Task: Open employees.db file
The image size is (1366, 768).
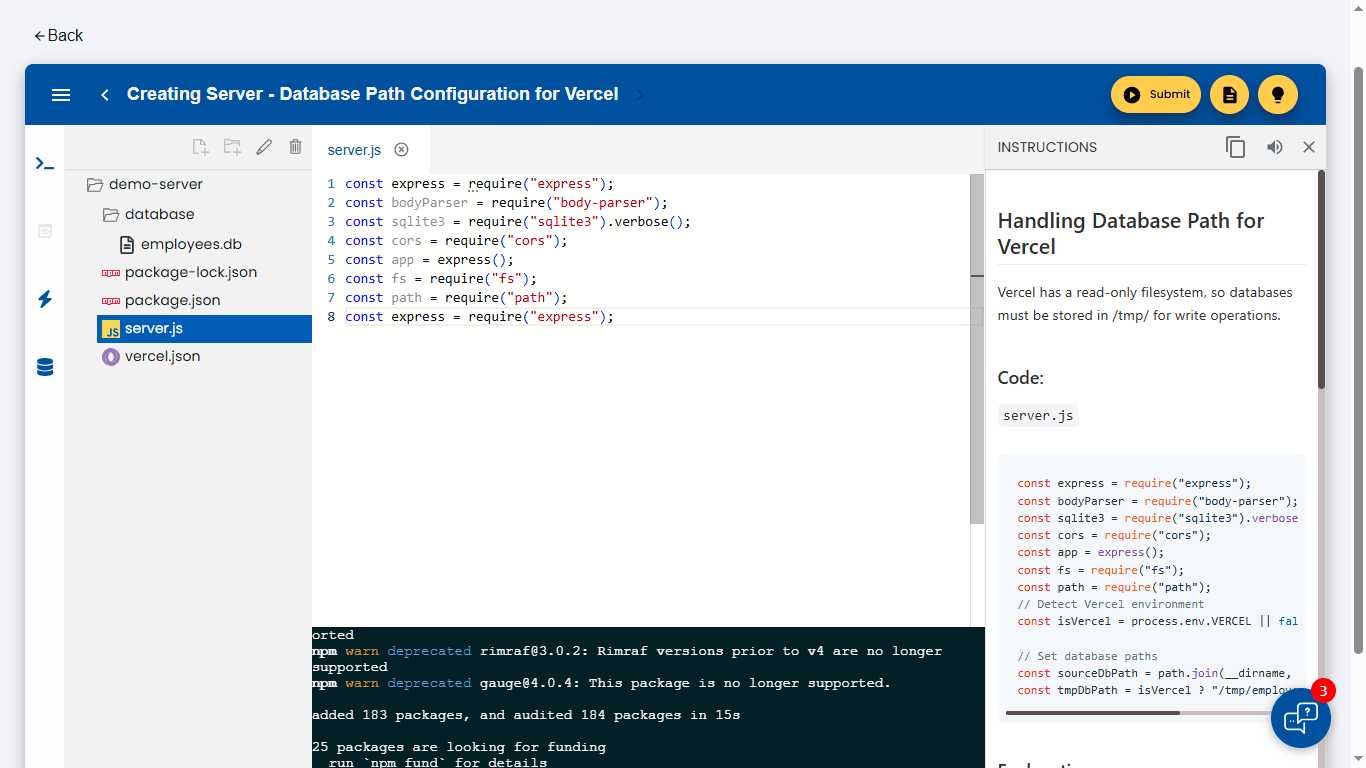Action: (x=180, y=244)
